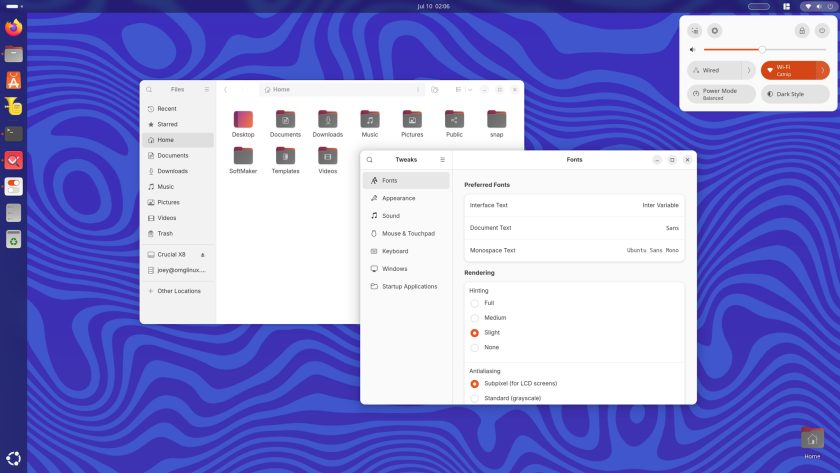
Task: Mute volume via the speaker icon
Action: point(693,50)
